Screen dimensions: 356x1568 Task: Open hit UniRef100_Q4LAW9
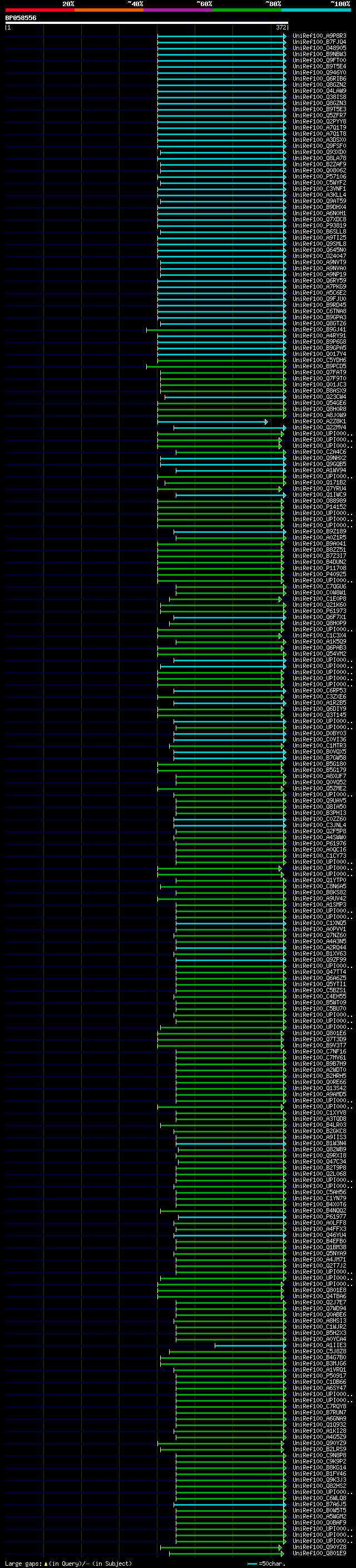click(x=319, y=91)
